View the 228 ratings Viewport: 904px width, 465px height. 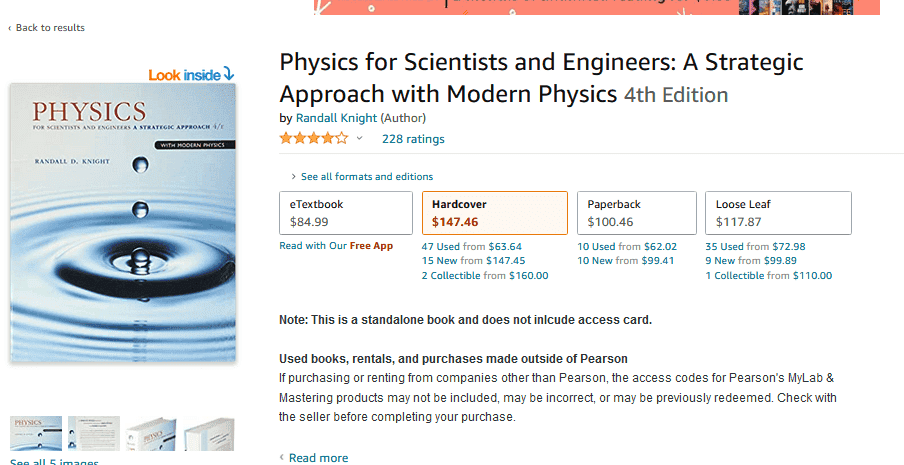click(x=413, y=139)
